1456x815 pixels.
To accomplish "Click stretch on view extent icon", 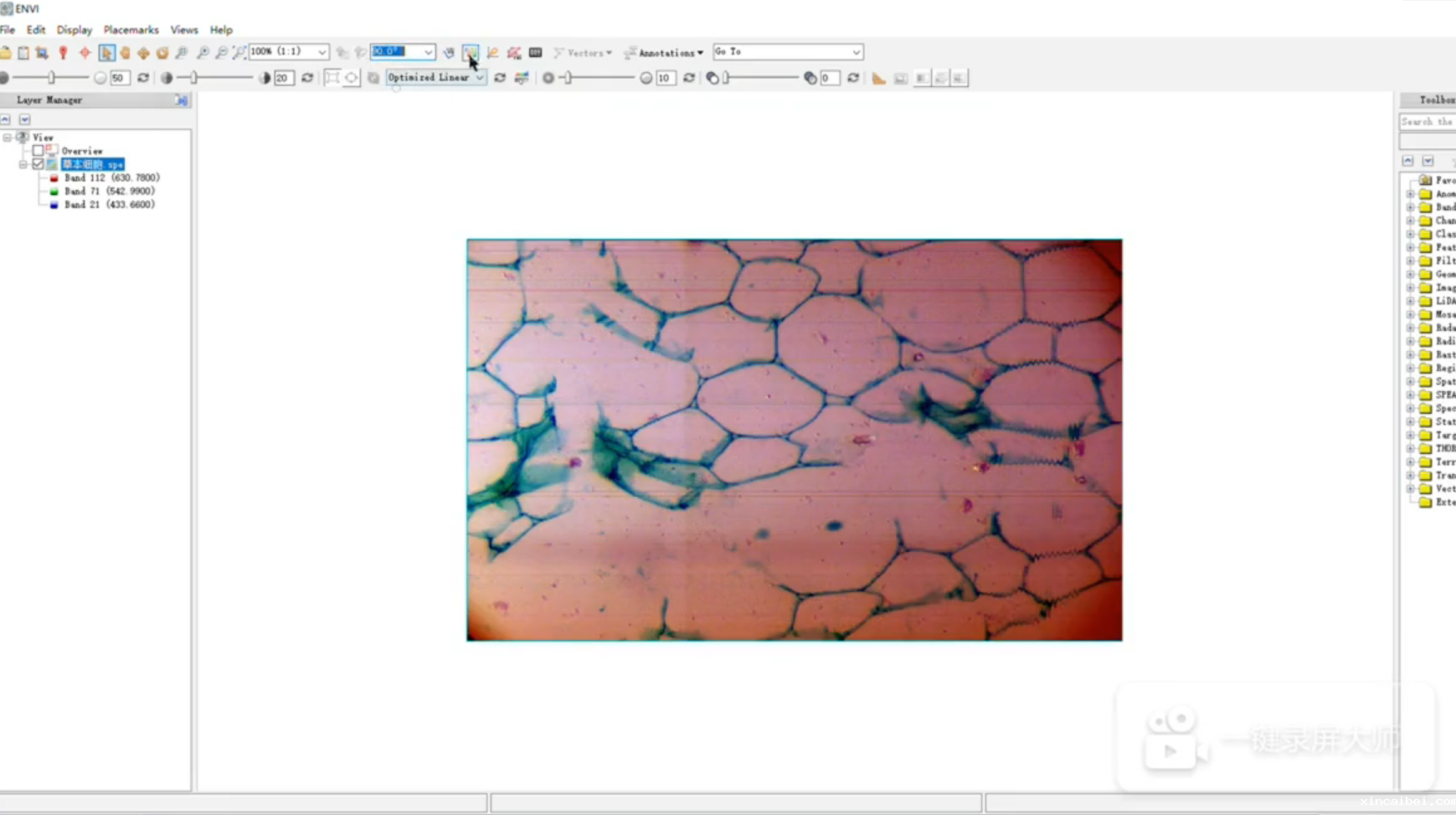I will [332, 78].
